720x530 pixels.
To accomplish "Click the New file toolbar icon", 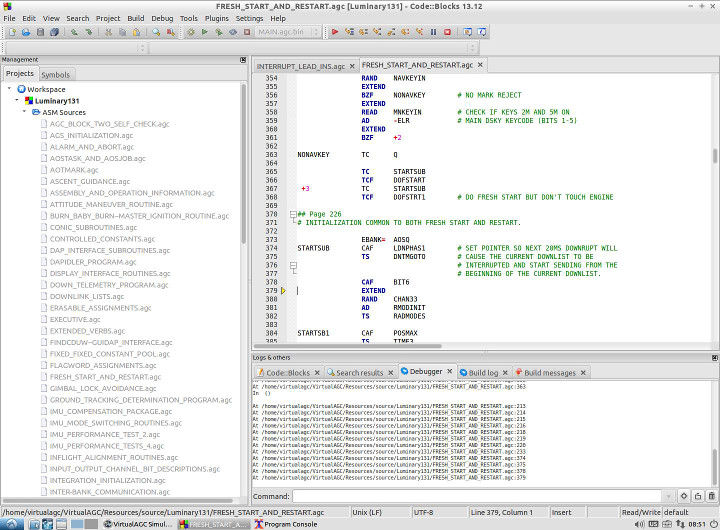I will point(10,32).
